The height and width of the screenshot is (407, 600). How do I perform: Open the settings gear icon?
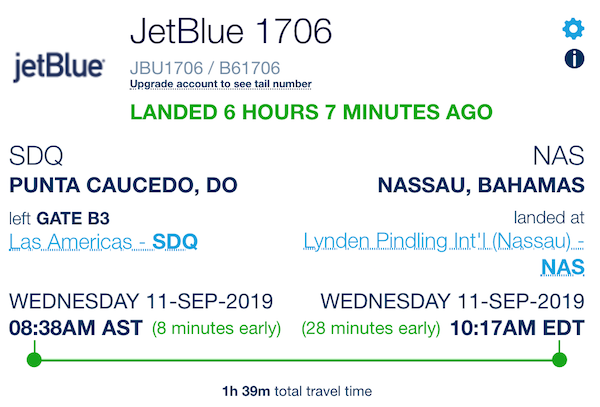click(x=573, y=29)
